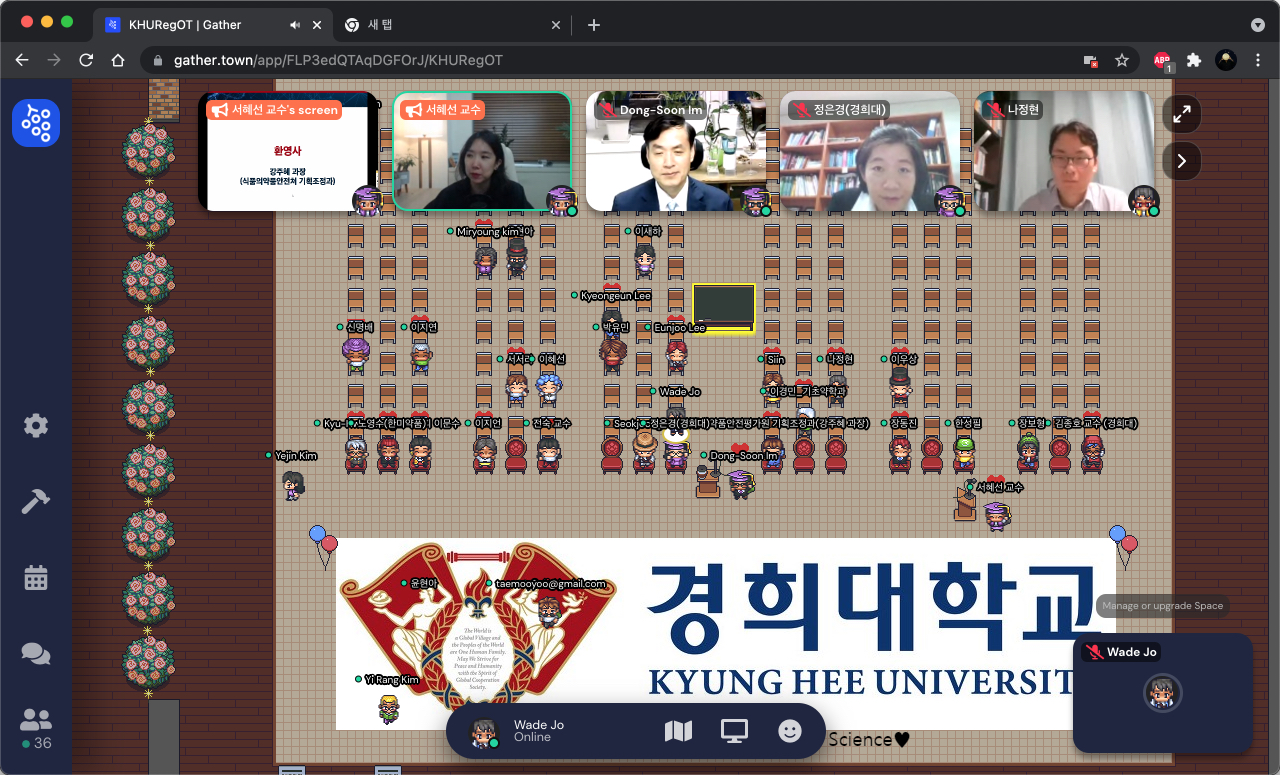Click the camera blocked icon in address bar

tap(1090, 61)
